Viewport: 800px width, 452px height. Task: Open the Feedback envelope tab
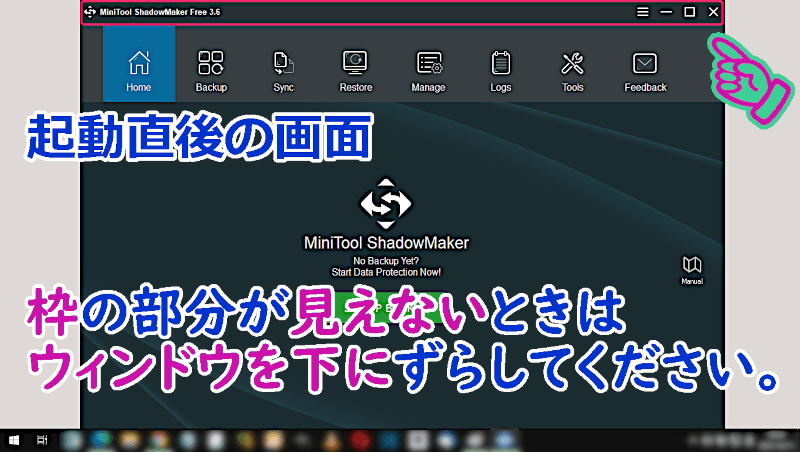pos(645,71)
